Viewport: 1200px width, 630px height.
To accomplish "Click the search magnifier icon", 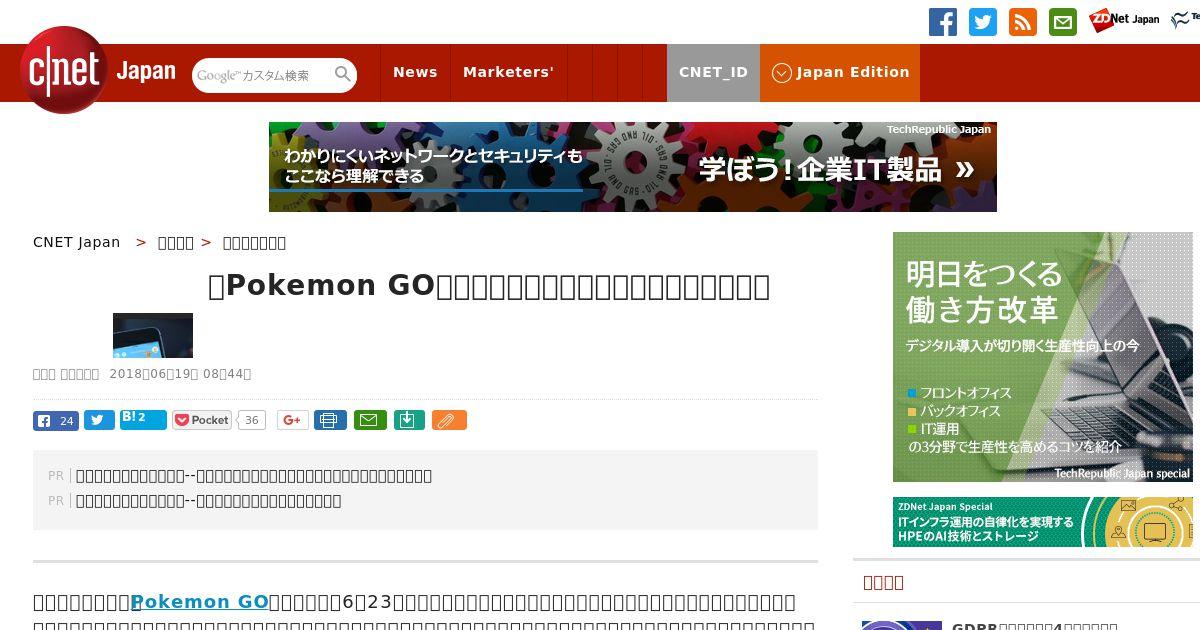I will click(343, 74).
